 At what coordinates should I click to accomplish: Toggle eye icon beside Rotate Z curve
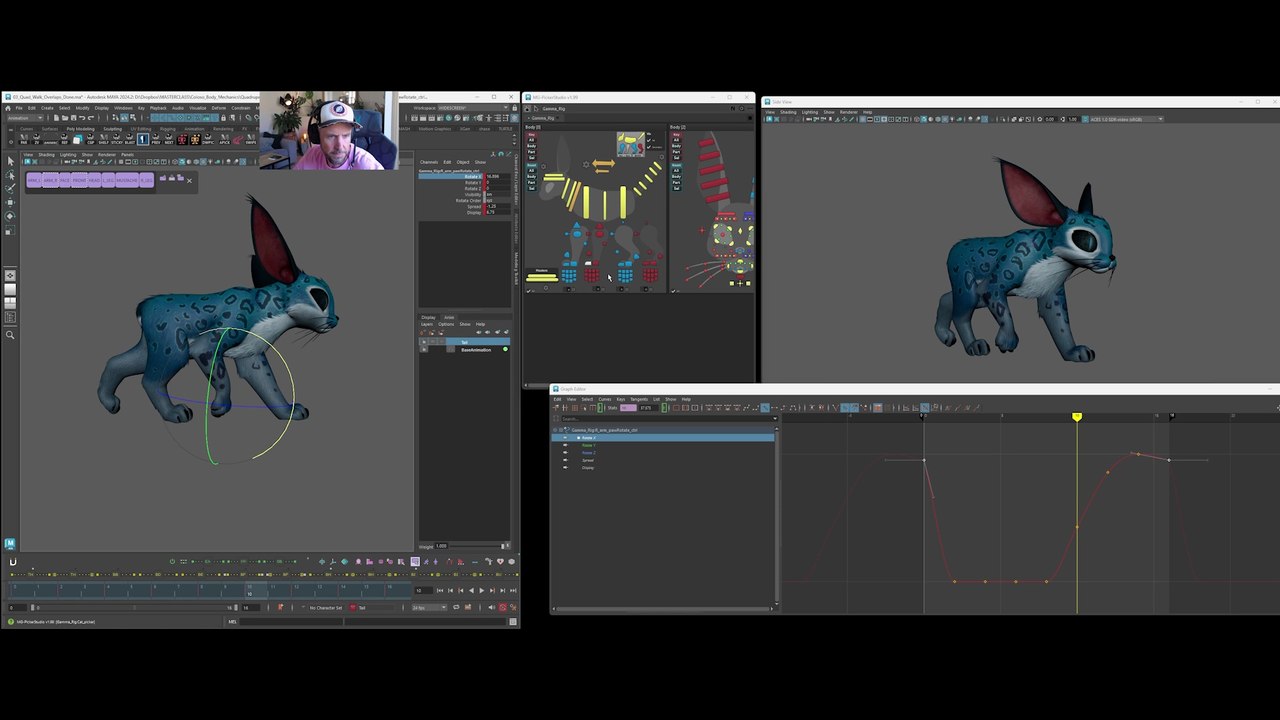tap(565, 453)
